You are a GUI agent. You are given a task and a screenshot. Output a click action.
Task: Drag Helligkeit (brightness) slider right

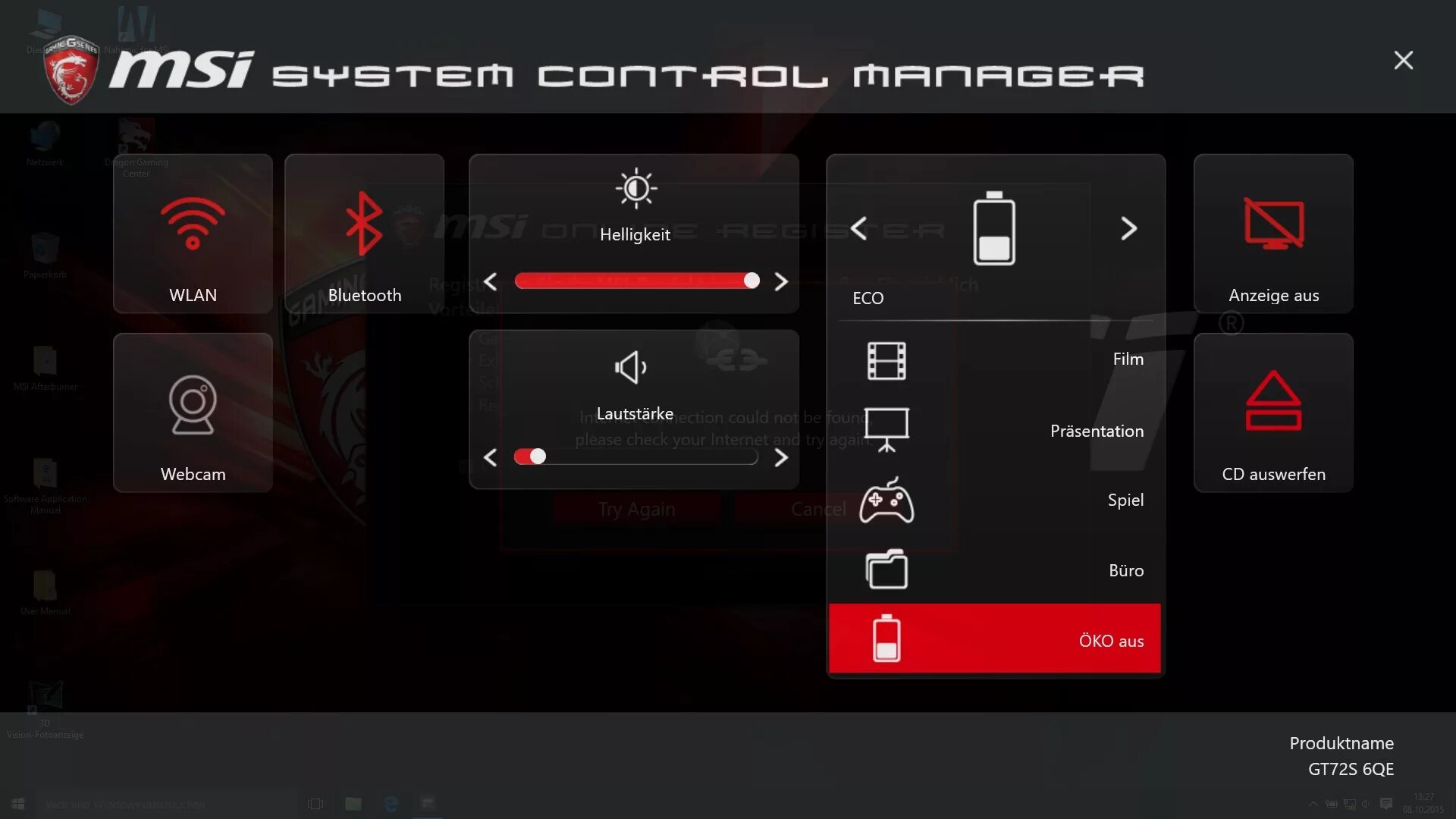(781, 281)
